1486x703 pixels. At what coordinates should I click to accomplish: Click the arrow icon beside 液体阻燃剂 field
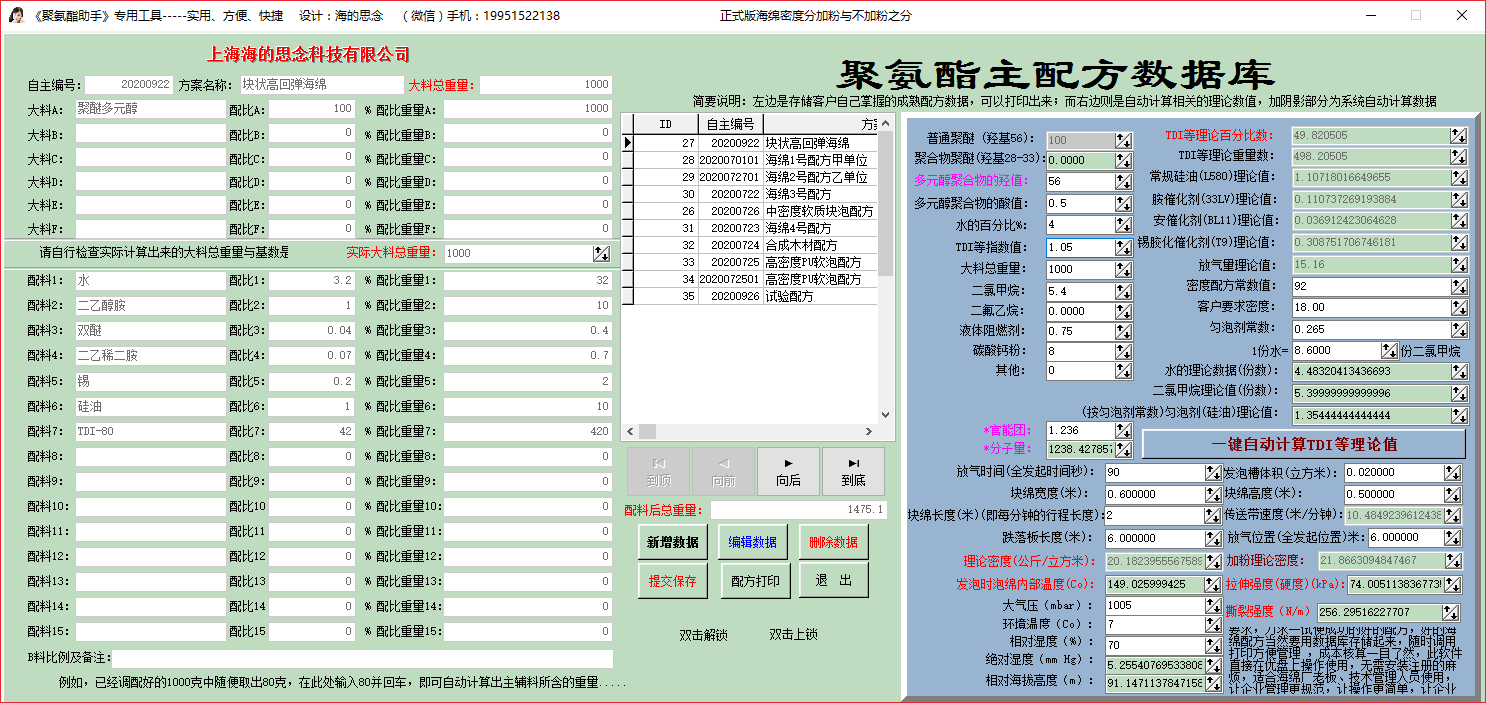click(x=1123, y=332)
